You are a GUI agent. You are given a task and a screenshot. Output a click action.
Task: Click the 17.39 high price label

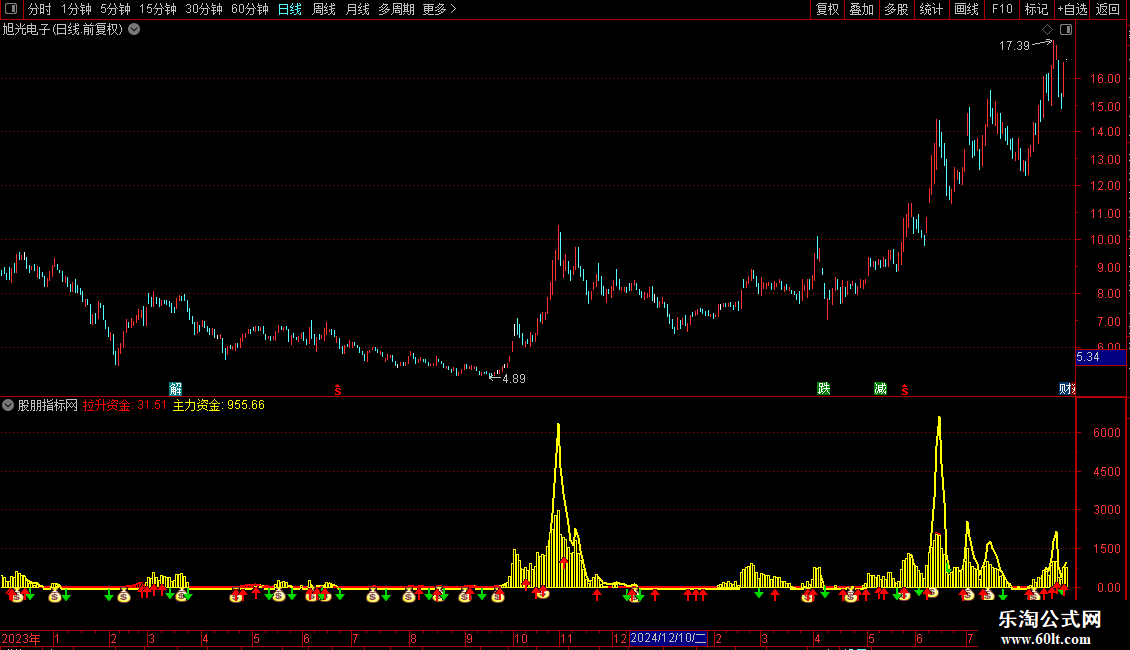1014,46
